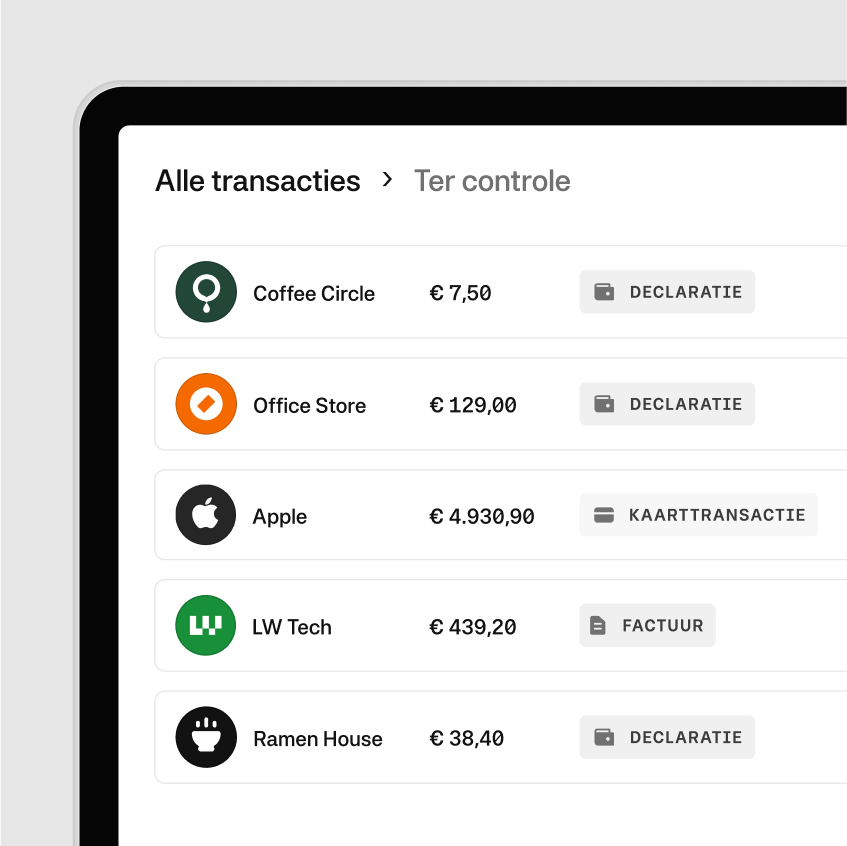Click the KAARTTRANSACTIE label on Apple row
Image resolution: width=847 pixels, height=846 pixels.
717,515
